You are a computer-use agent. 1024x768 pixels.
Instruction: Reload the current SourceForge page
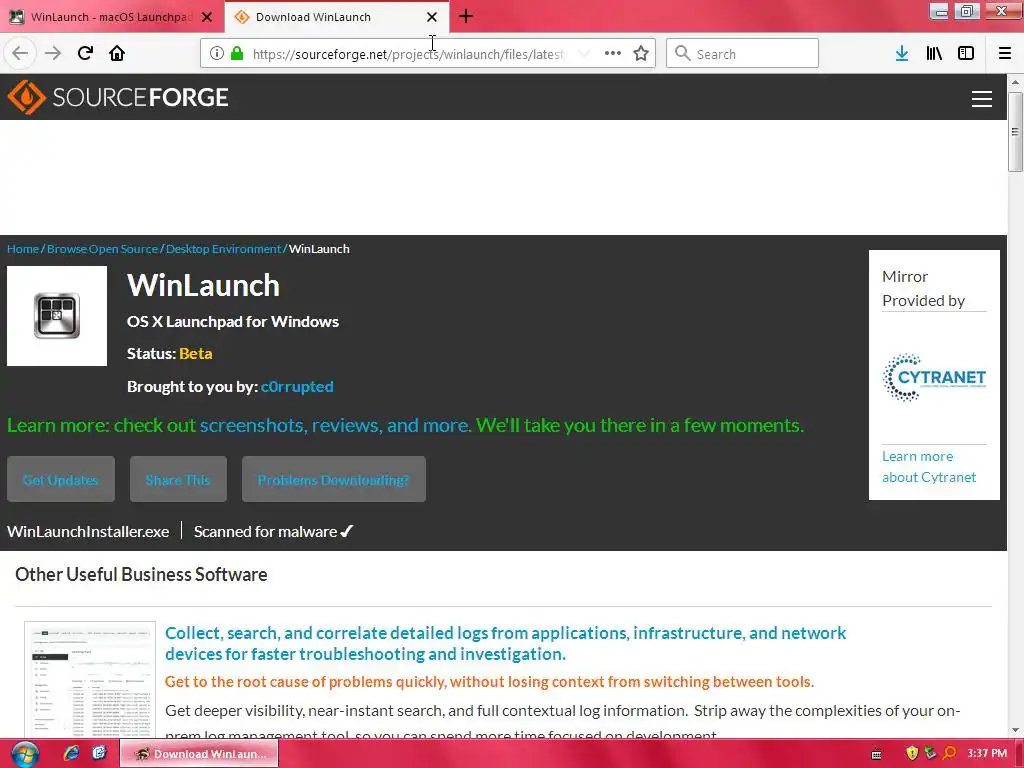click(85, 53)
